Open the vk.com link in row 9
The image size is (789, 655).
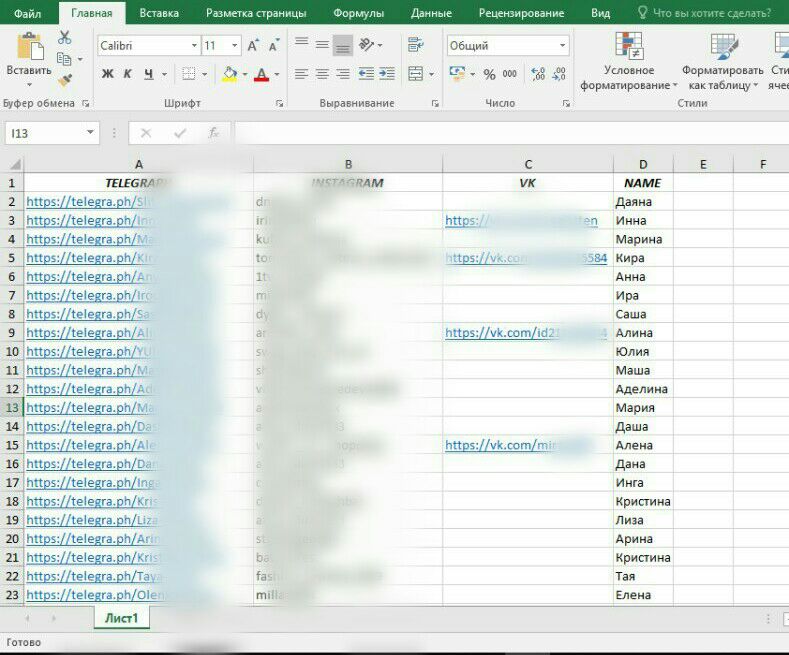pos(526,333)
